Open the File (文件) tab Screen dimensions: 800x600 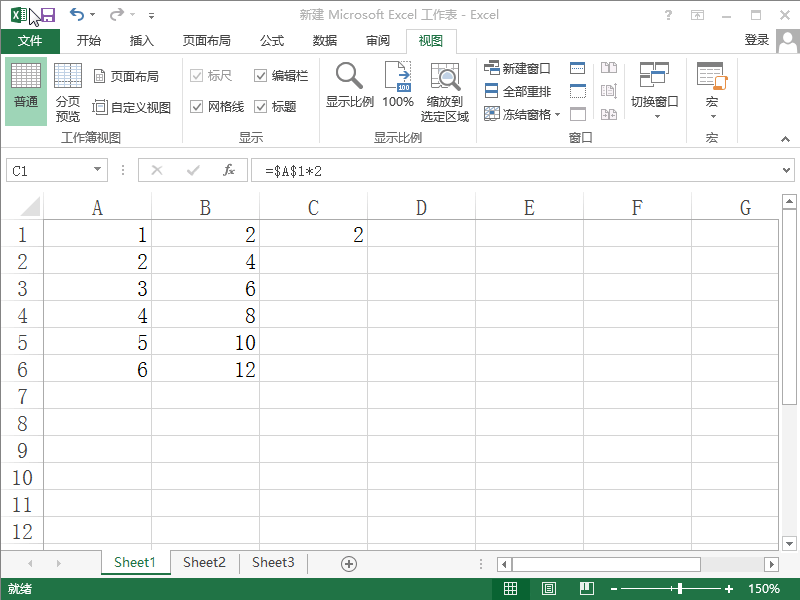point(30,41)
